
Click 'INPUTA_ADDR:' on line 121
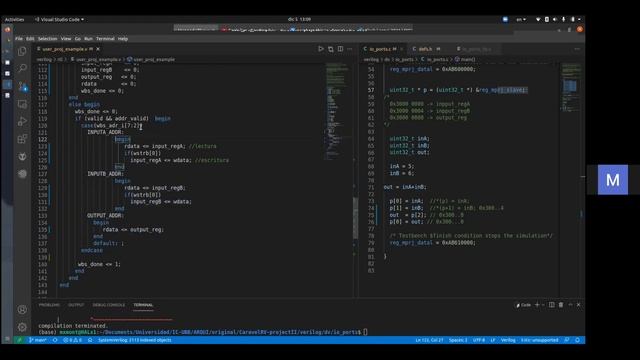(x=105, y=132)
